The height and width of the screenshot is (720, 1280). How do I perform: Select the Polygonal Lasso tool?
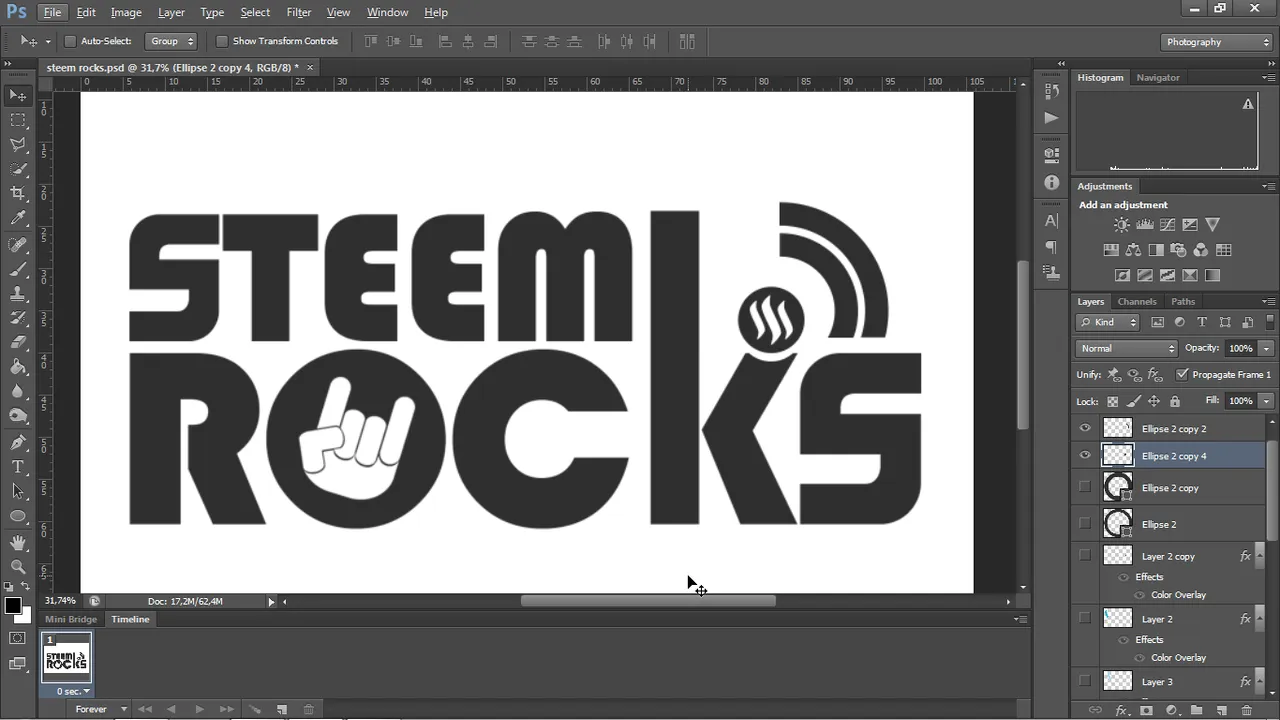pos(18,145)
